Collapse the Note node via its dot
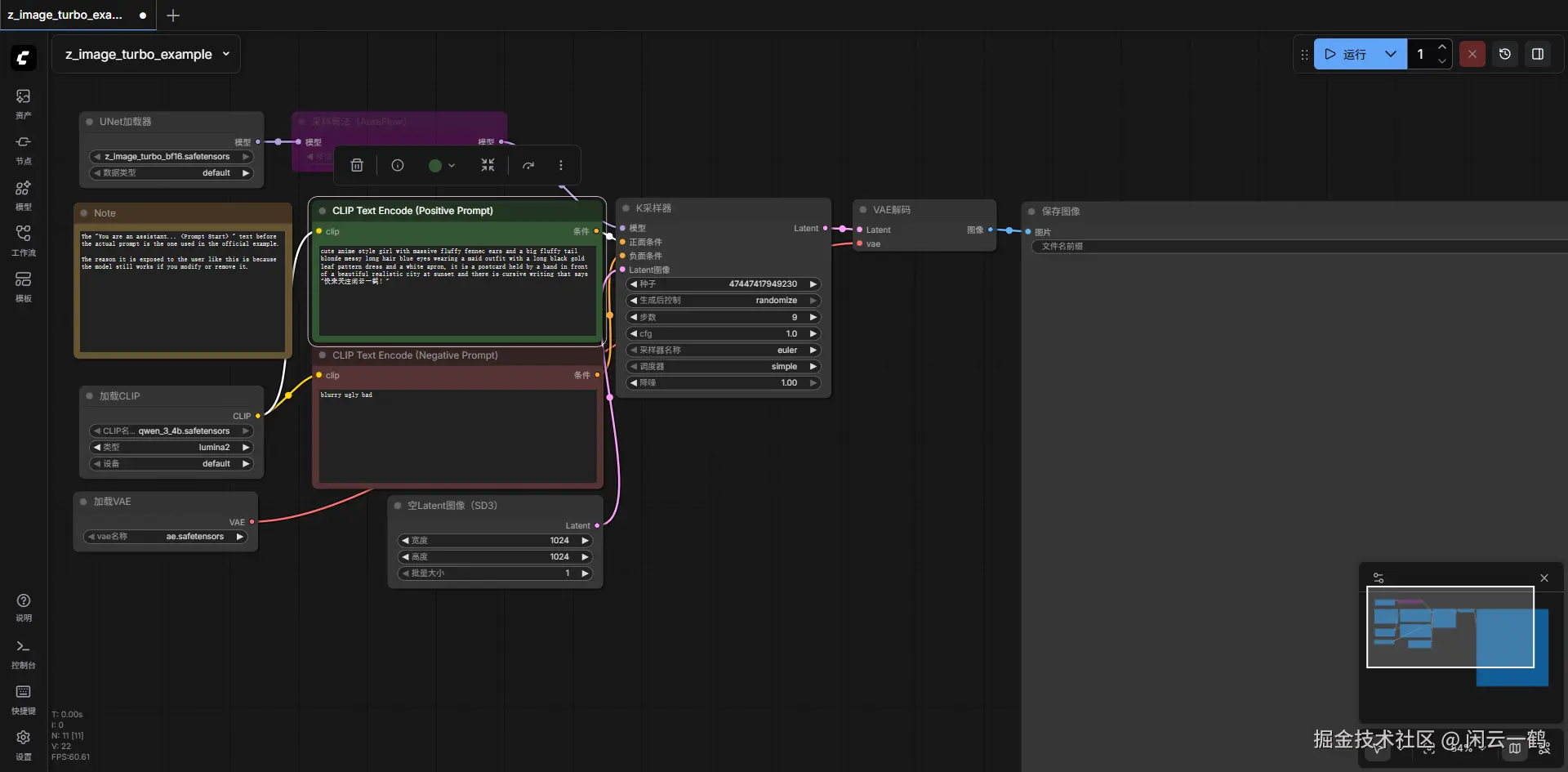Viewport: 1568px width, 772px height. click(x=83, y=213)
